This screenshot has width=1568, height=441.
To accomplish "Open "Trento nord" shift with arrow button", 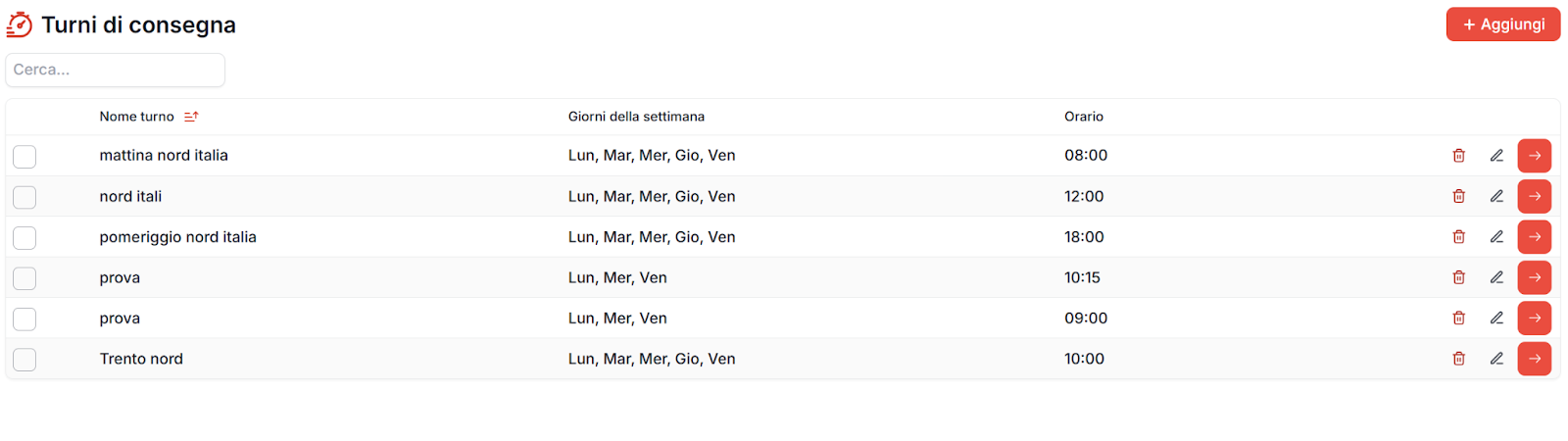I will 1534,359.
